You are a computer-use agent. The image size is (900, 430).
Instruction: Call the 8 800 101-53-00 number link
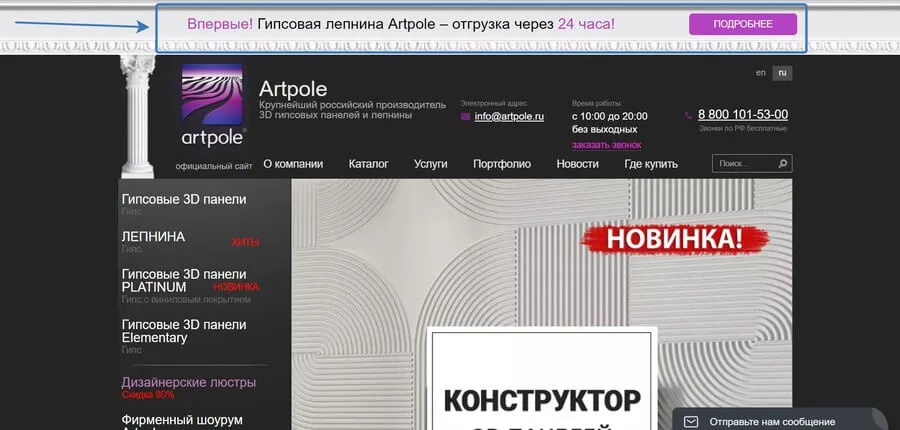[x=743, y=114]
